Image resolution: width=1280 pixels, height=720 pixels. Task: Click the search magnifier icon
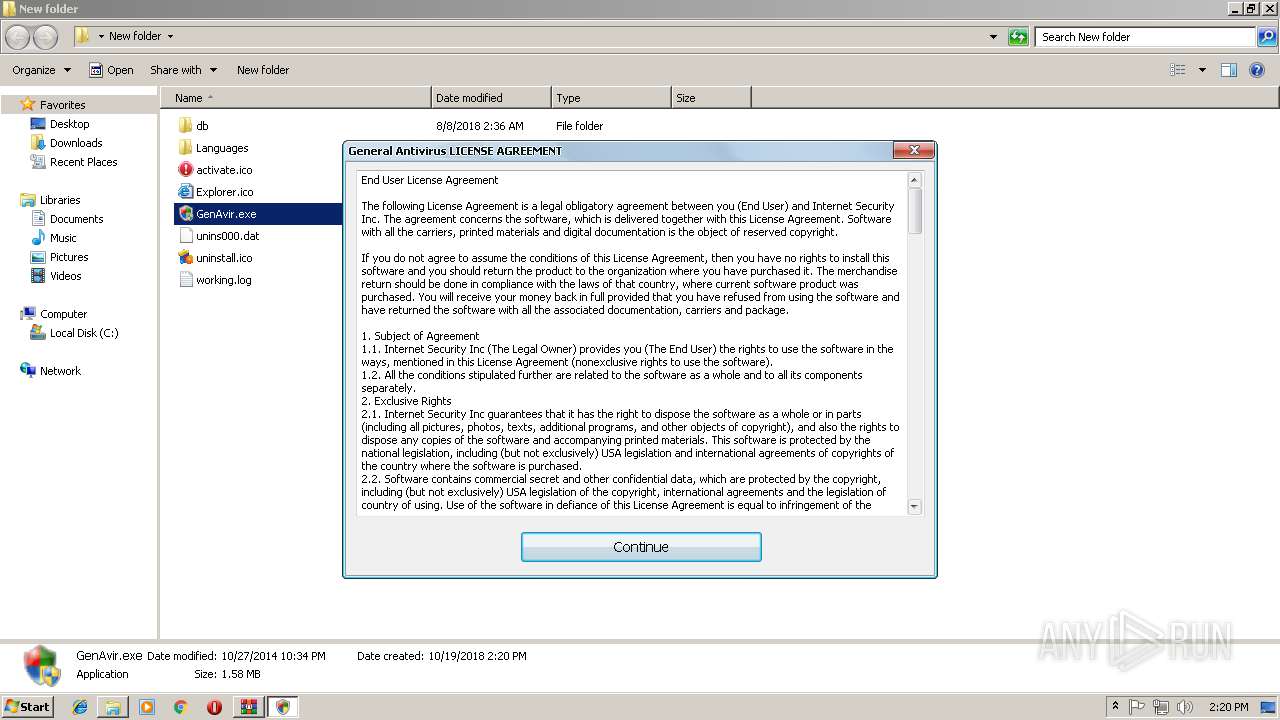click(x=1266, y=37)
